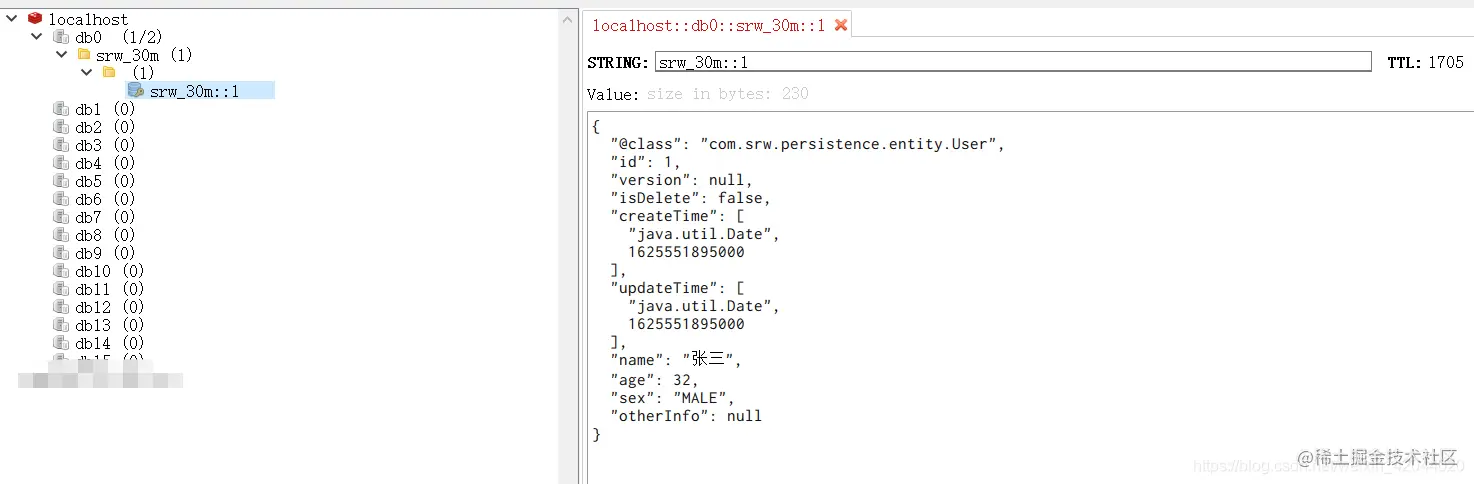This screenshot has height=484, width=1474.
Task: Click the db10 database icon
Action: click(61, 270)
